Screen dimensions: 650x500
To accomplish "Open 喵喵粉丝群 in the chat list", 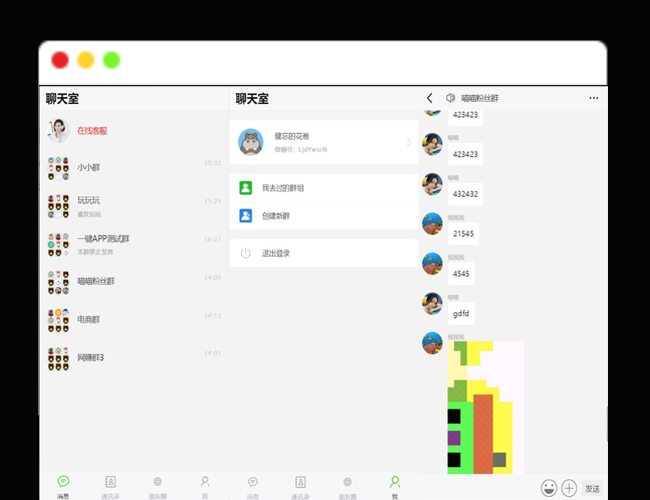I will pyautogui.click(x=134, y=282).
